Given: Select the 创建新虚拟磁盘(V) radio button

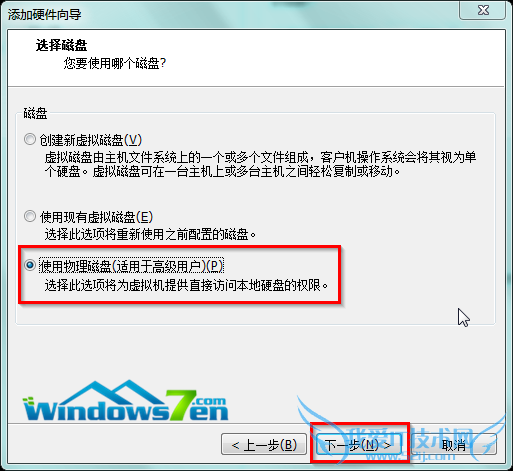Looking at the screenshot, I should pyautogui.click(x=30, y=139).
